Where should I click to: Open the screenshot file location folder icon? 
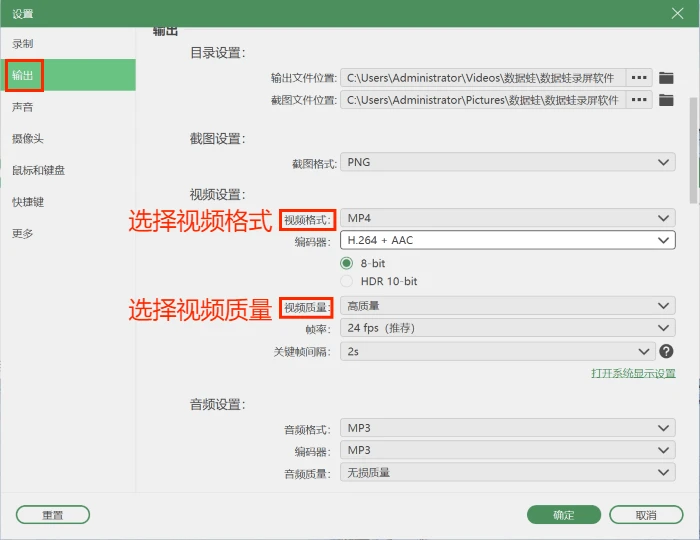pyautogui.click(x=666, y=100)
